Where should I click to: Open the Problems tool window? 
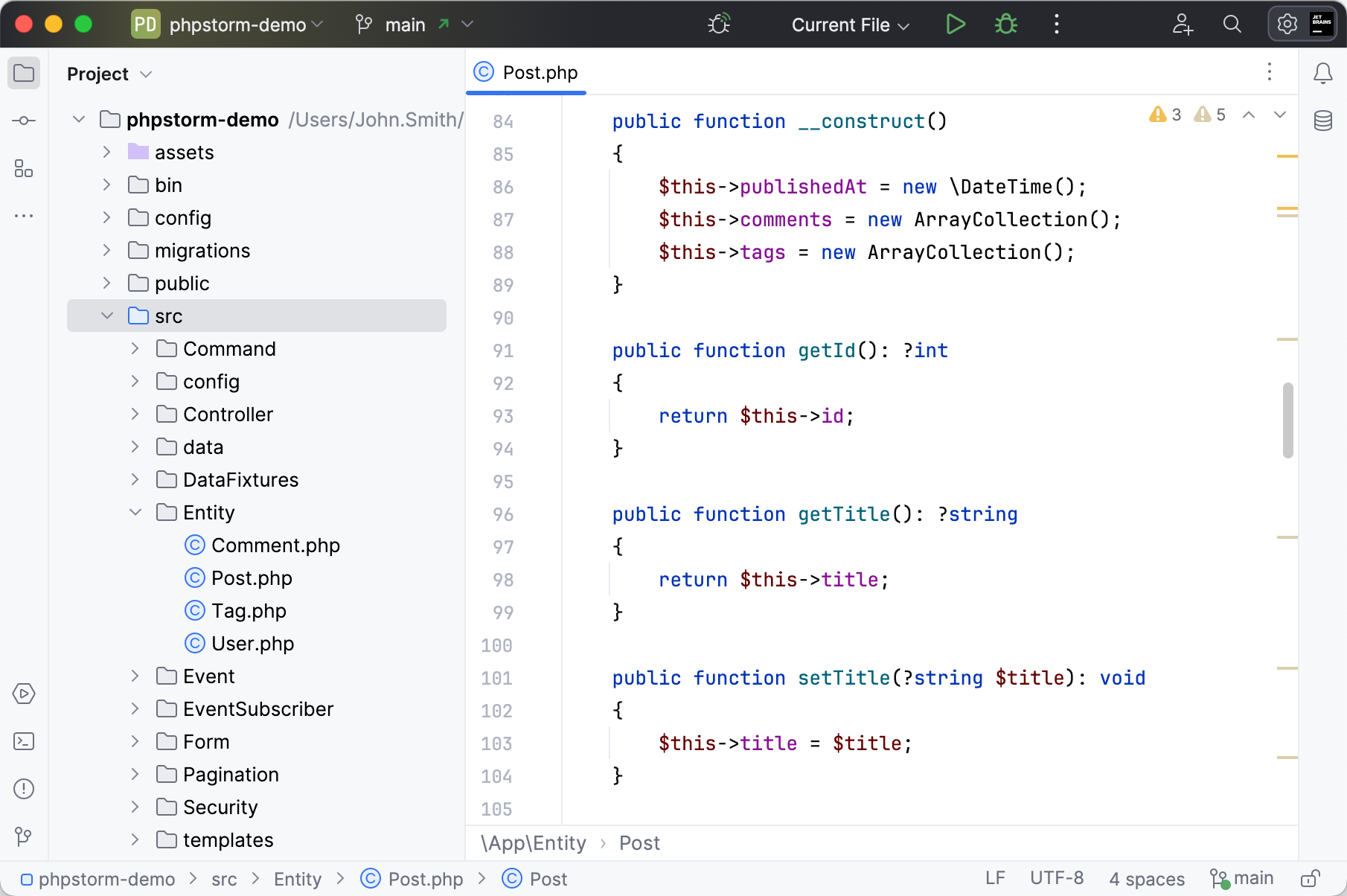[24, 789]
